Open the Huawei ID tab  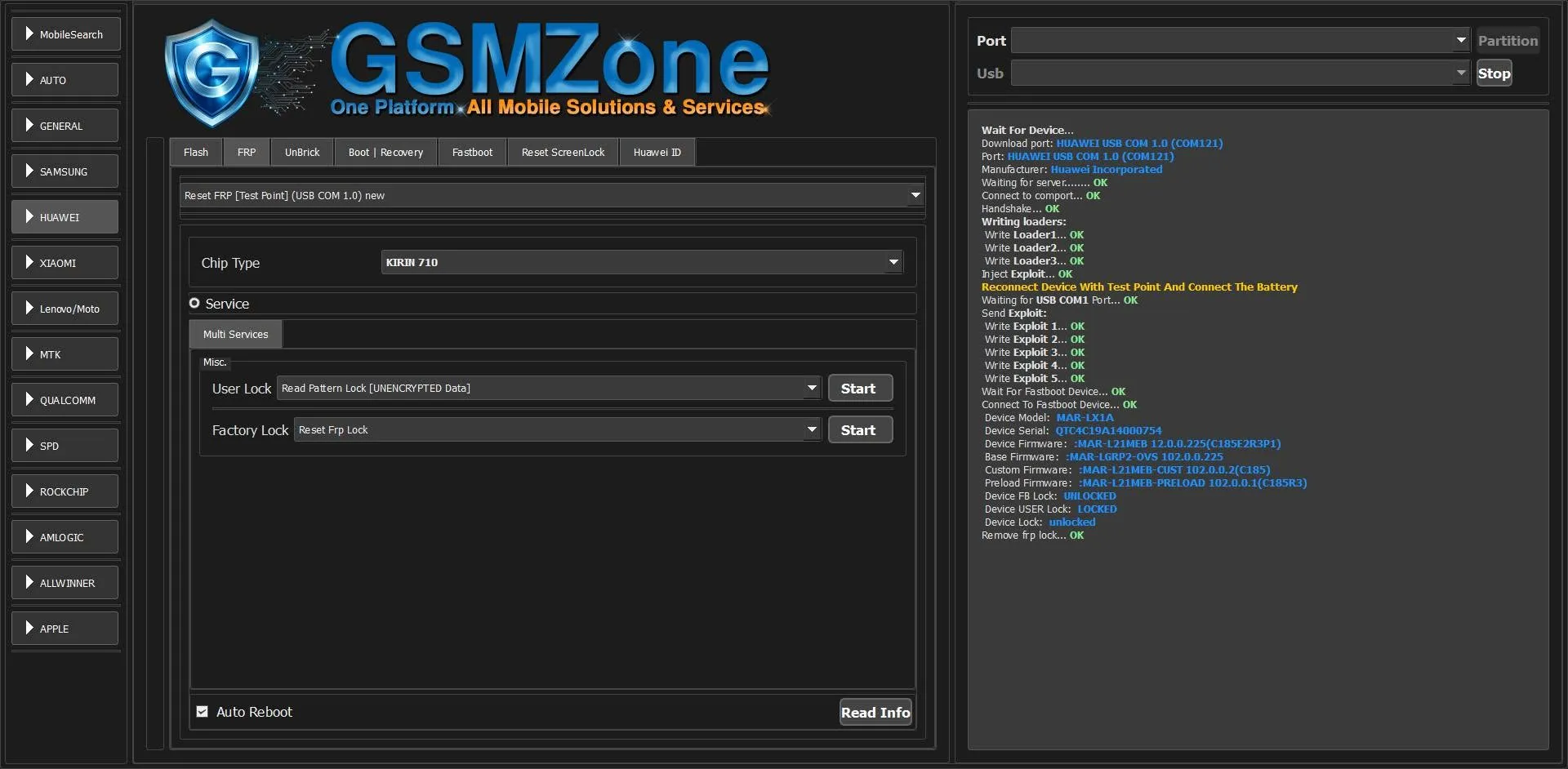coord(657,153)
